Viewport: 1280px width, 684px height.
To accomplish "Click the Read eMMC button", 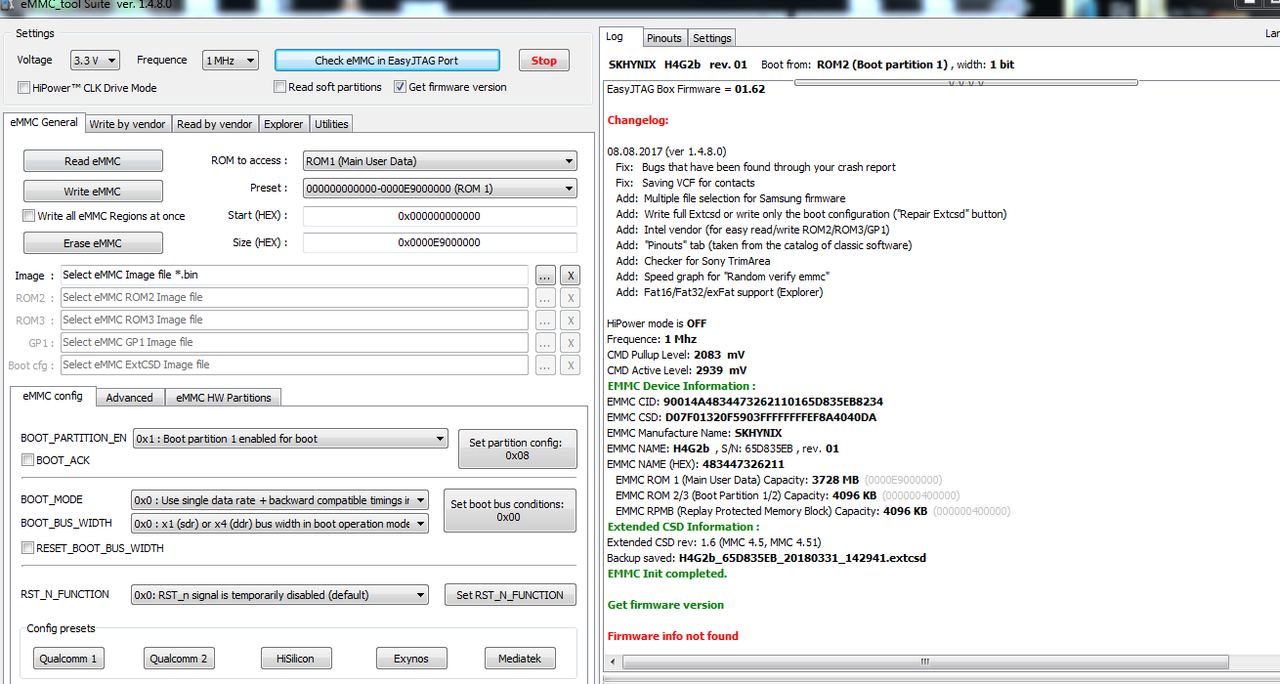I will [x=93, y=161].
